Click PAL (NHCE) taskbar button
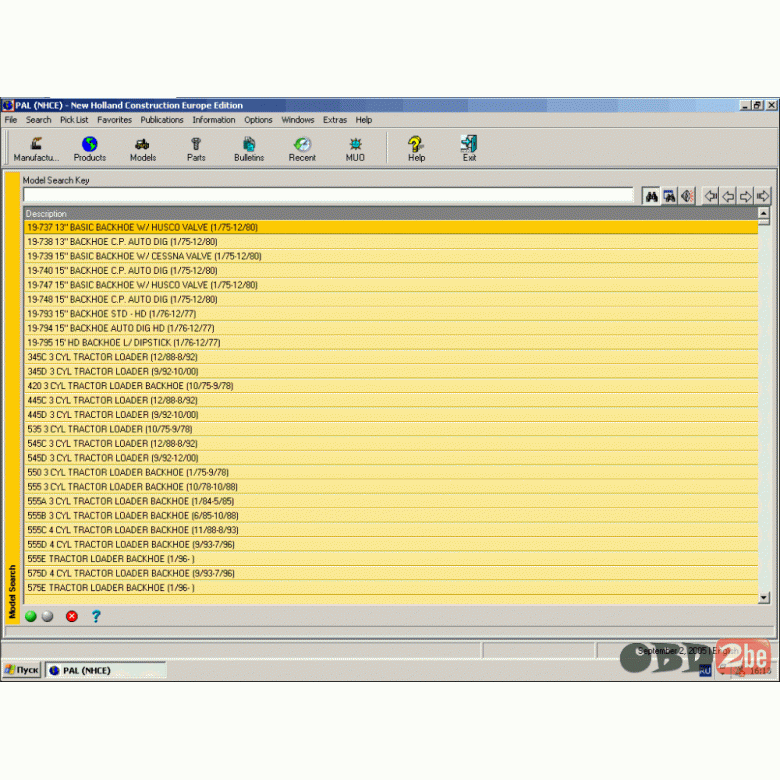This screenshot has height=780, width=780. [105, 670]
